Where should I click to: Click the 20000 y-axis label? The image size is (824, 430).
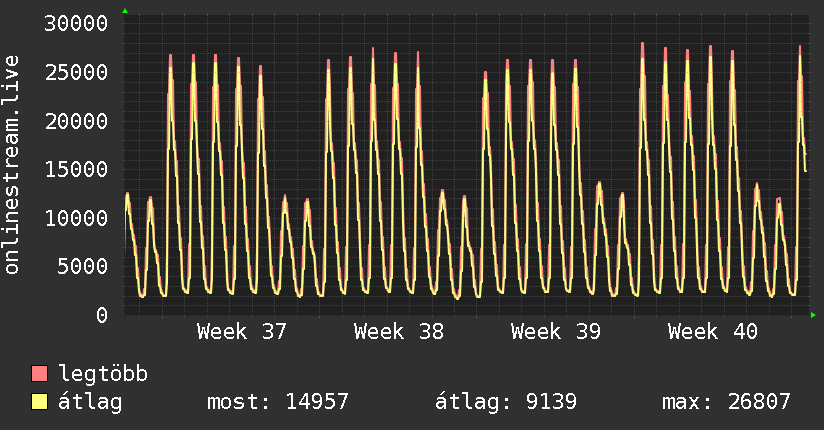tap(76, 121)
